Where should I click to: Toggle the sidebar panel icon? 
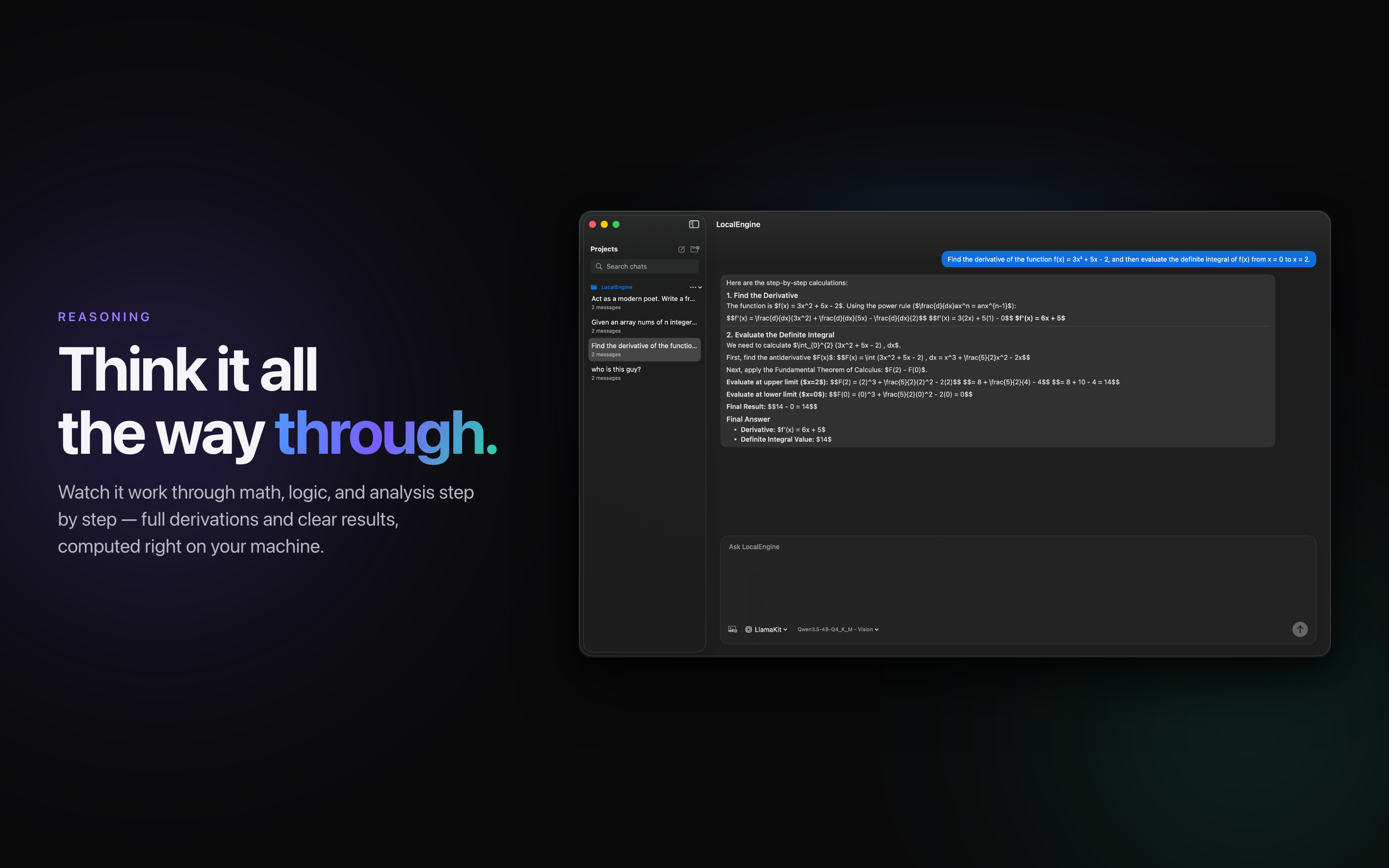tap(694, 224)
